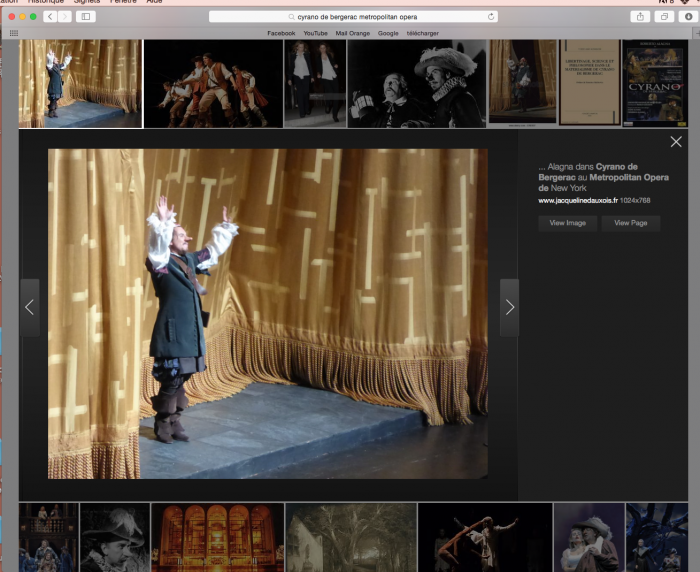
Task: Select the balcony stage scene thumbnail
Action: coord(48,538)
